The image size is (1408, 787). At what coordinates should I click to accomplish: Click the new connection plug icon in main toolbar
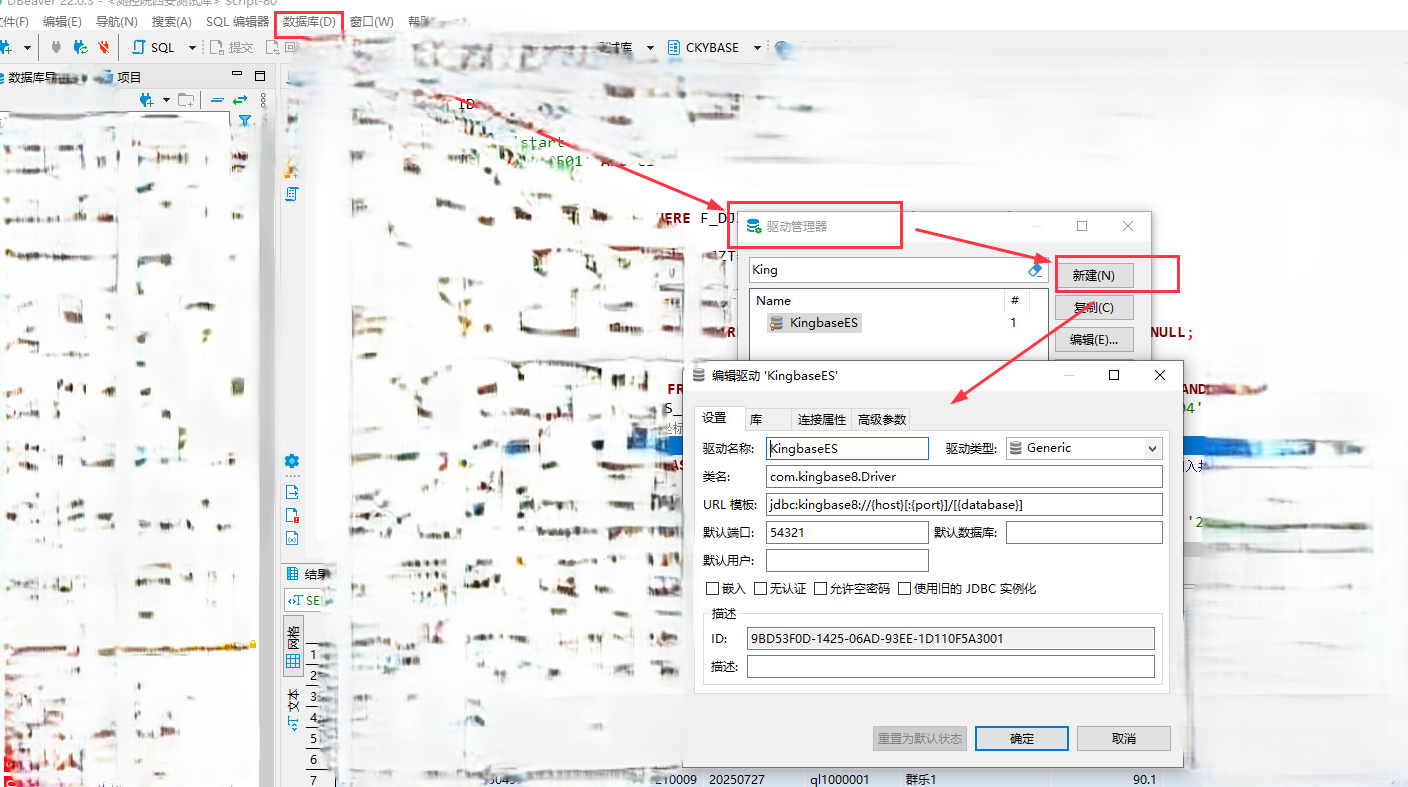(x=5, y=47)
